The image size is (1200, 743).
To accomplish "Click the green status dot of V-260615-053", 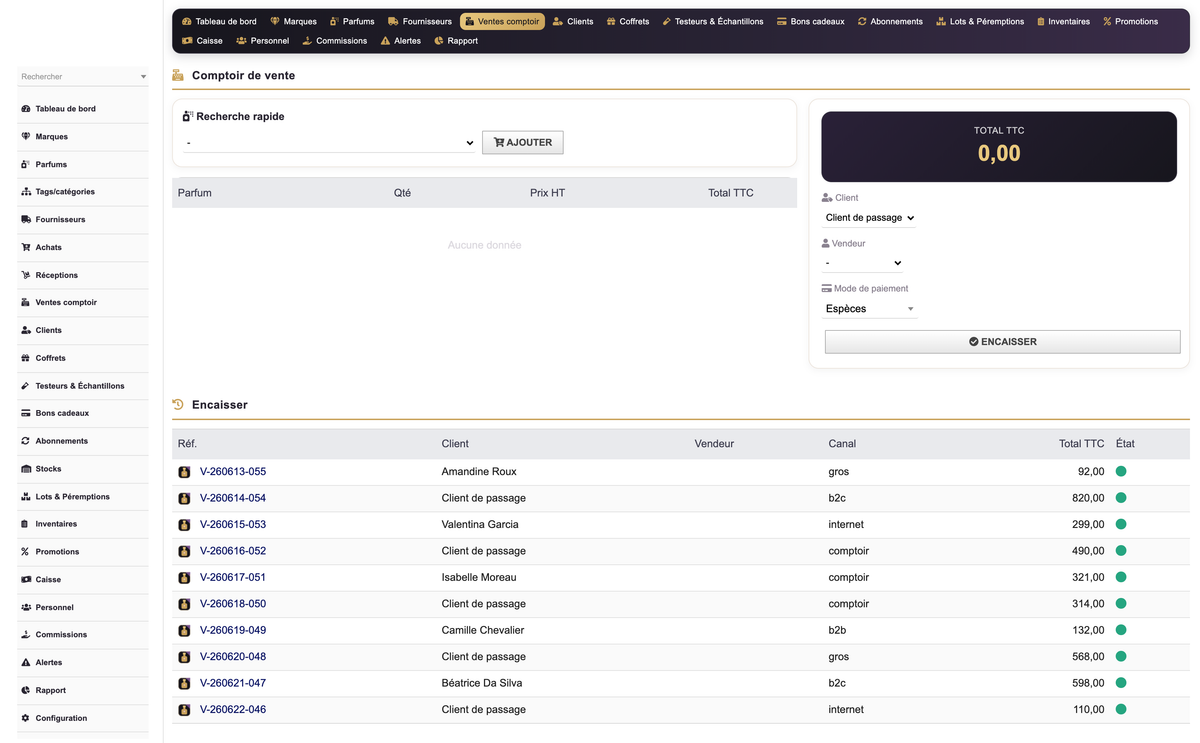I will 1121,525.
